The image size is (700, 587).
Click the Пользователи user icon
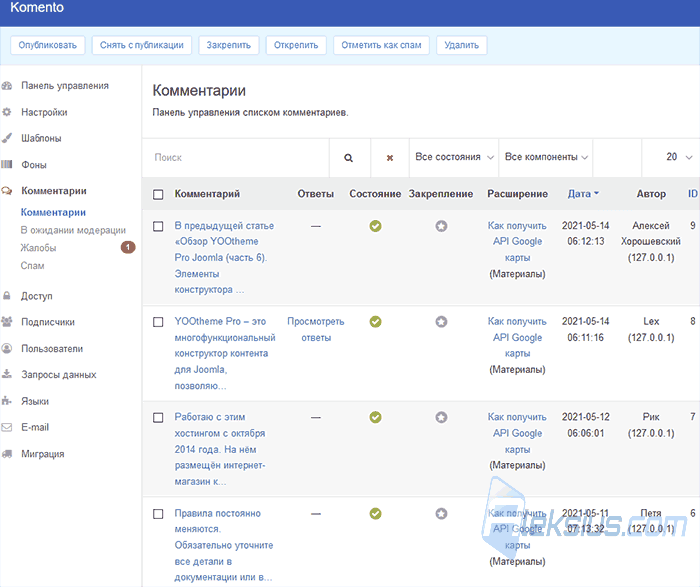pyautogui.click(x=7, y=348)
